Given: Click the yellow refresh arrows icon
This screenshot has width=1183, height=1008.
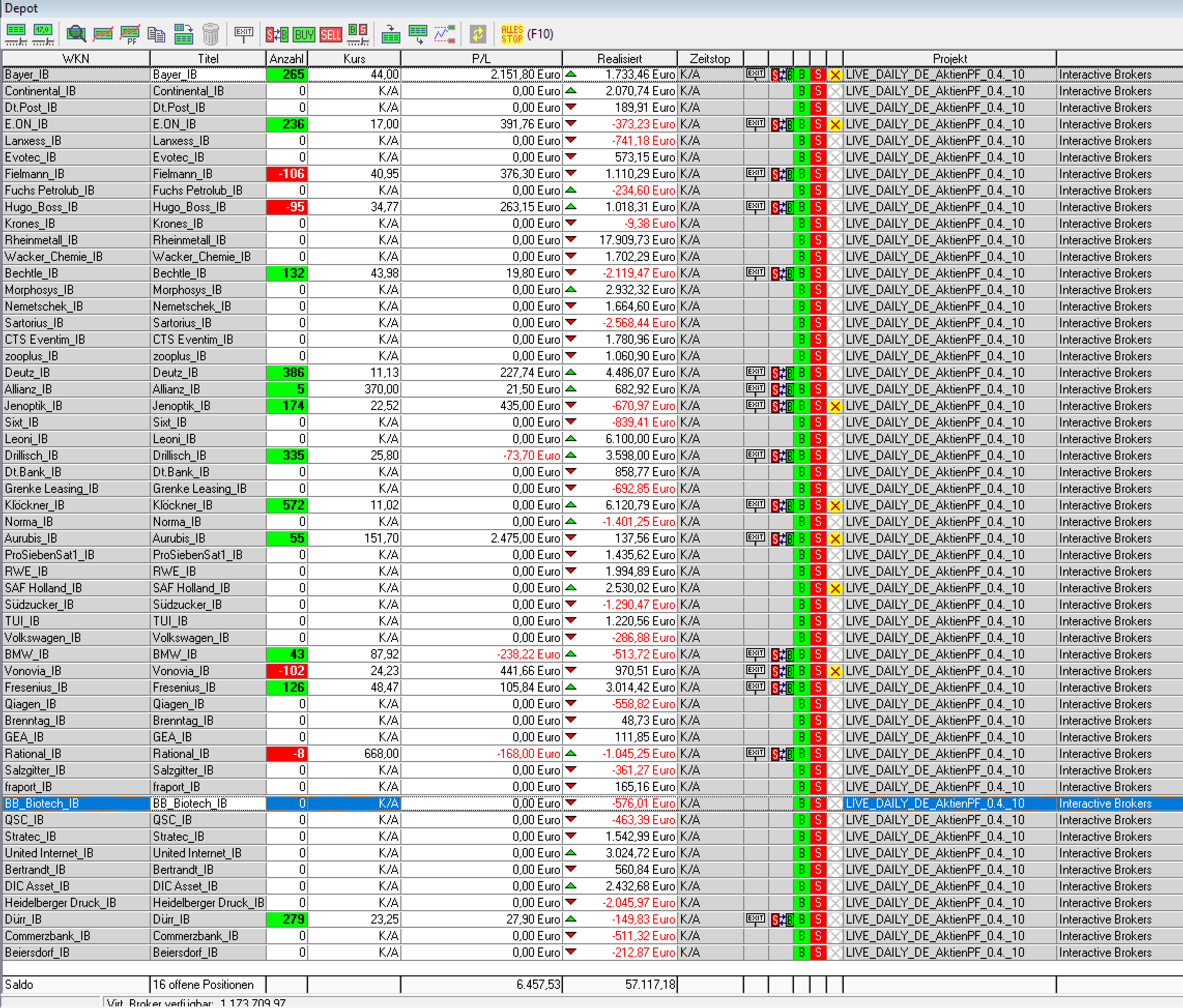Looking at the screenshot, I should [478, 34].
